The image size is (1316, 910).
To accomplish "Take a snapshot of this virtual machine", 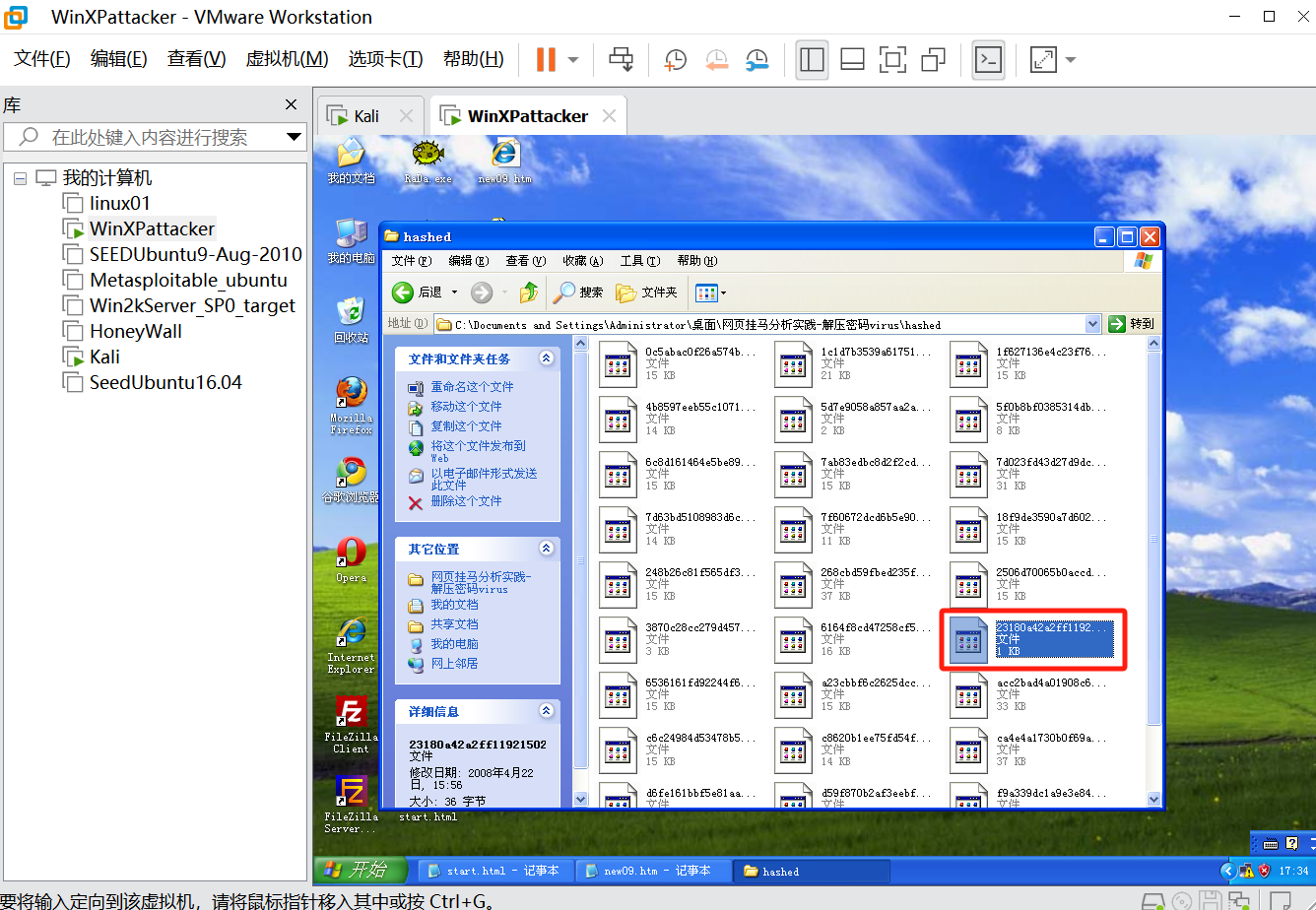I will point(676,59).
